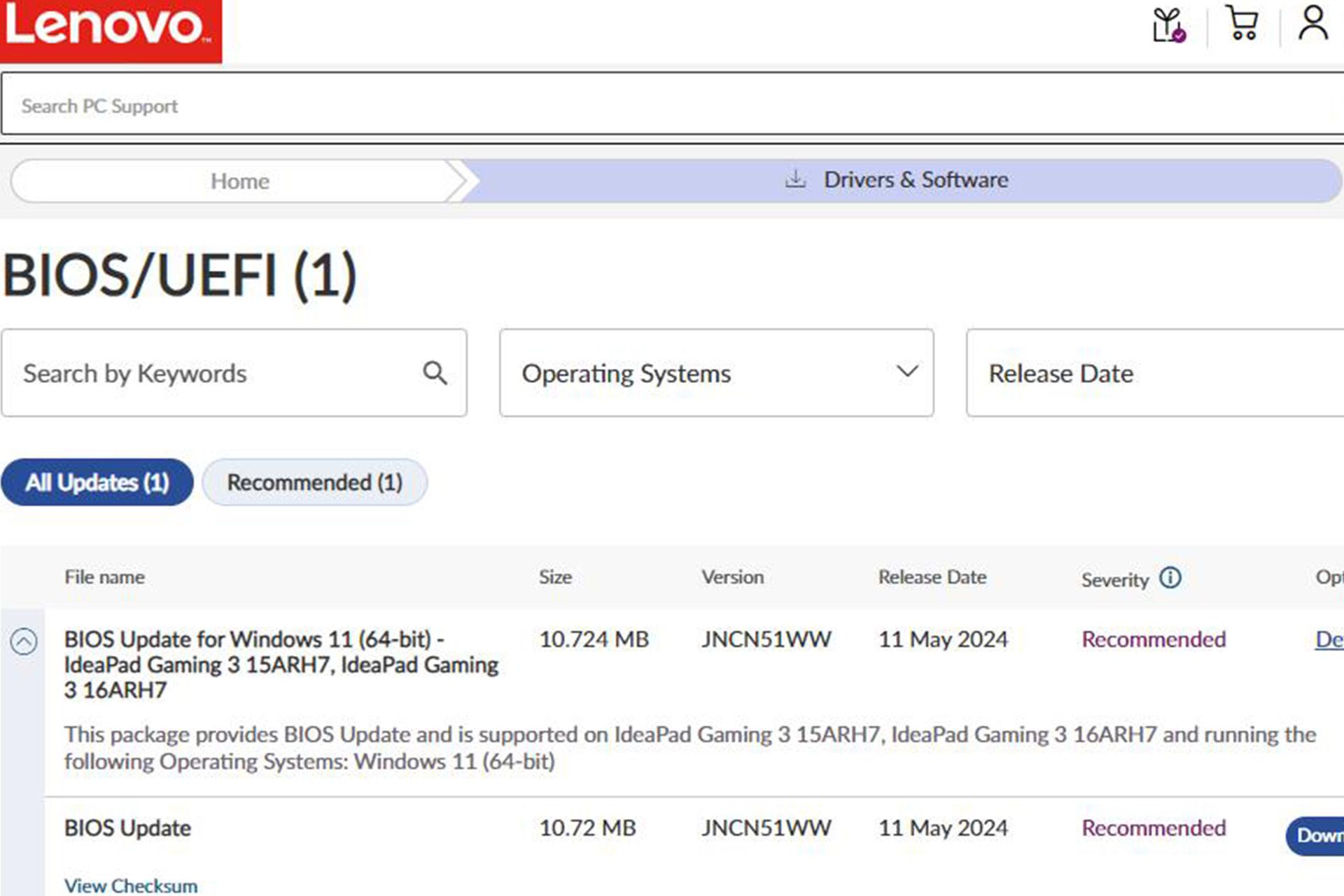
Task: Click the keyword search magnifier icon
Action: point(435,373)
